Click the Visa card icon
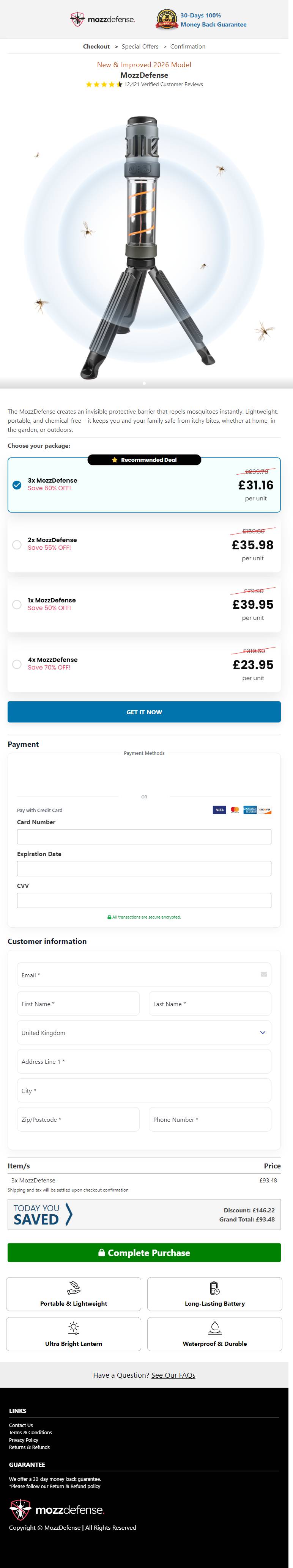This screenshot has height=1568, width=293. coord(219,809)
